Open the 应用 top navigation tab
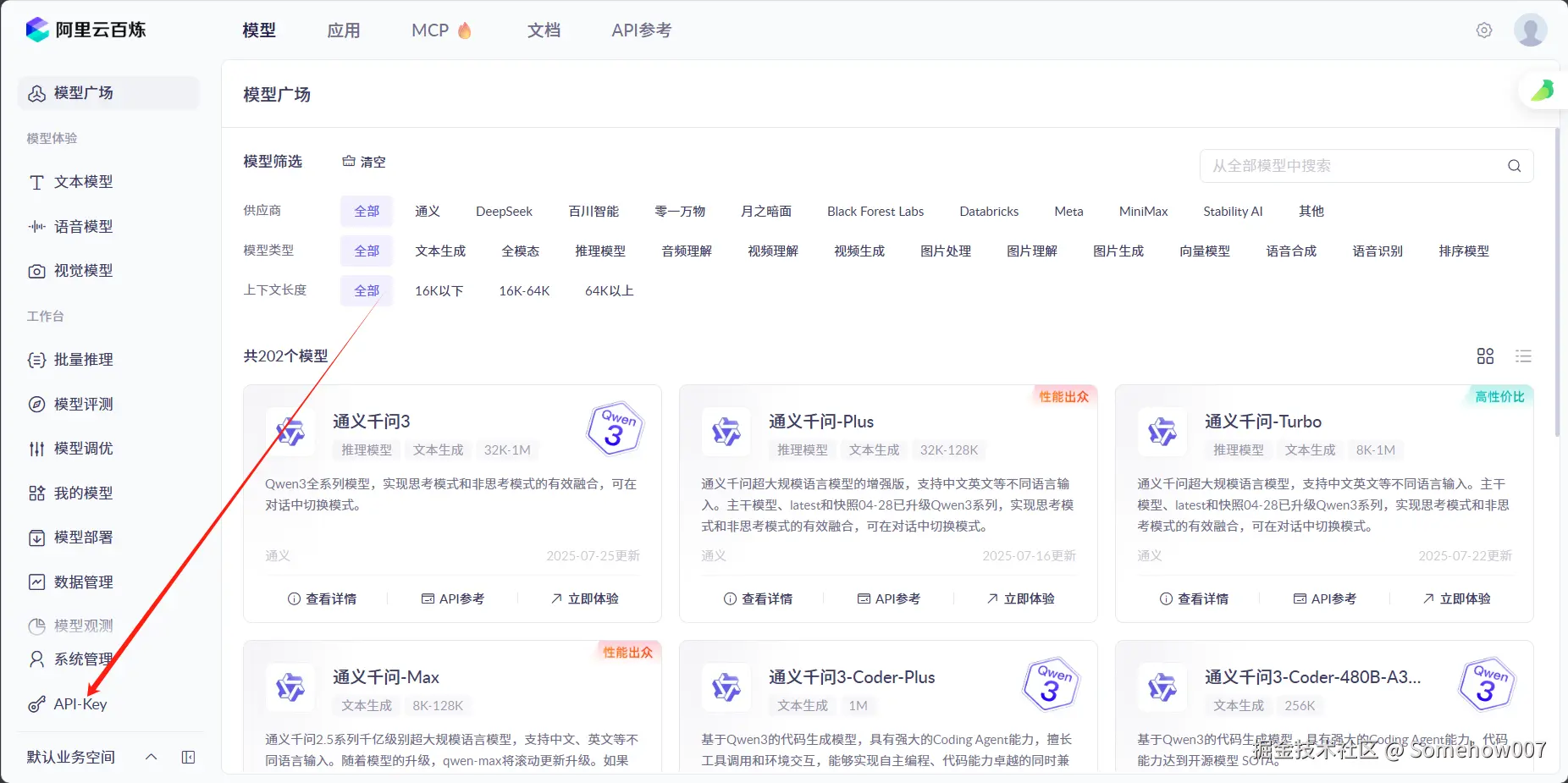 [344, 30]
